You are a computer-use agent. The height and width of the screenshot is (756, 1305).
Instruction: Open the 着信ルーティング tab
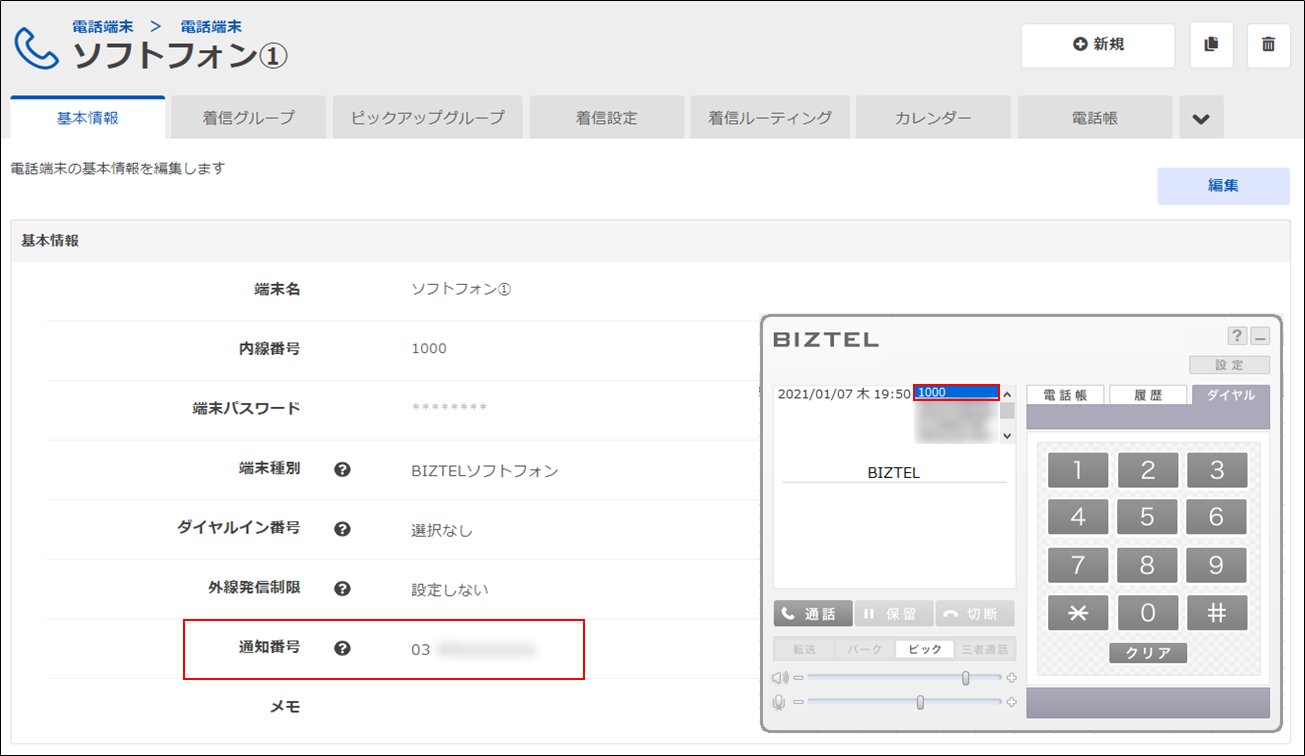click(x=770, y=118)
